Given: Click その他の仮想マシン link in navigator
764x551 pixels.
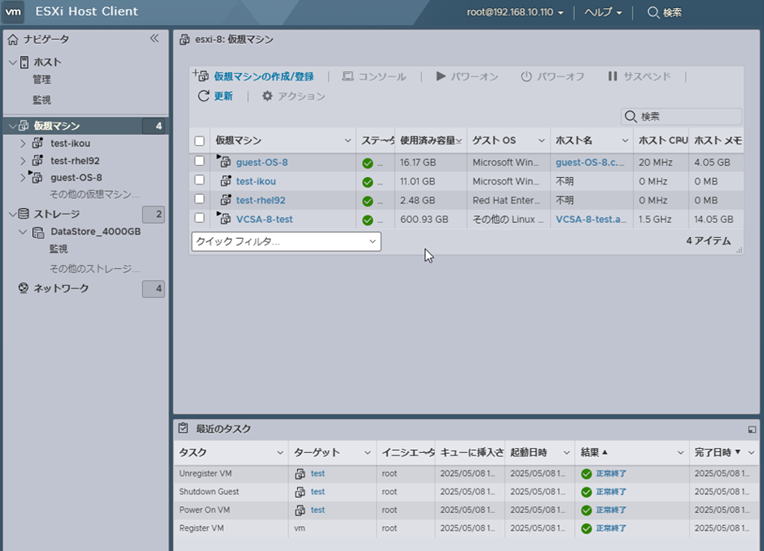Looking at the screenshot, I should click(x=94, y=193).
